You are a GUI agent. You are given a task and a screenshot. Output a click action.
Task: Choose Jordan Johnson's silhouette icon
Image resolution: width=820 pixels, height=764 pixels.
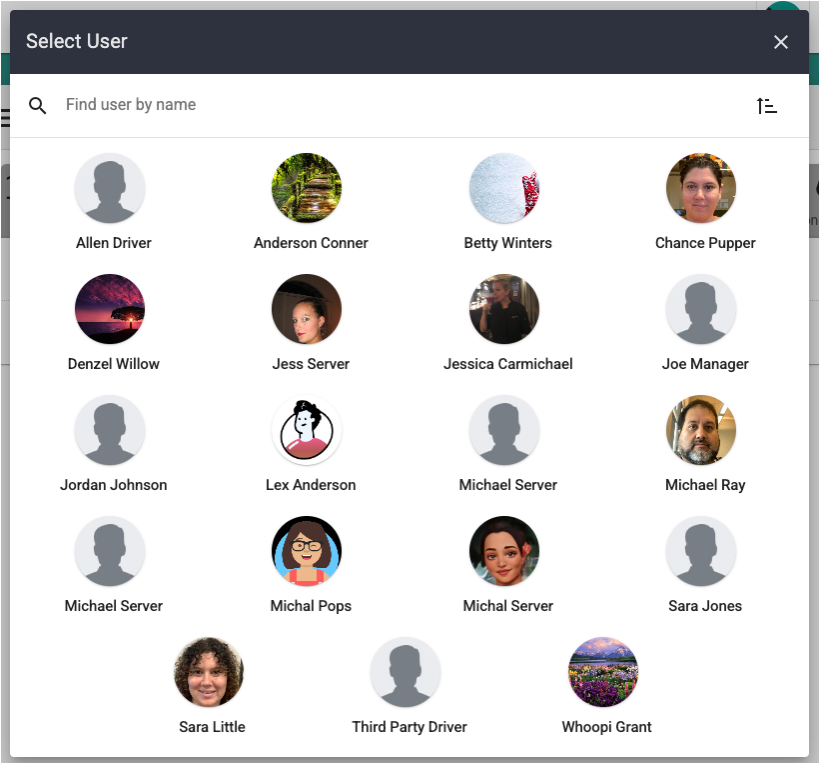coord(110,430)
